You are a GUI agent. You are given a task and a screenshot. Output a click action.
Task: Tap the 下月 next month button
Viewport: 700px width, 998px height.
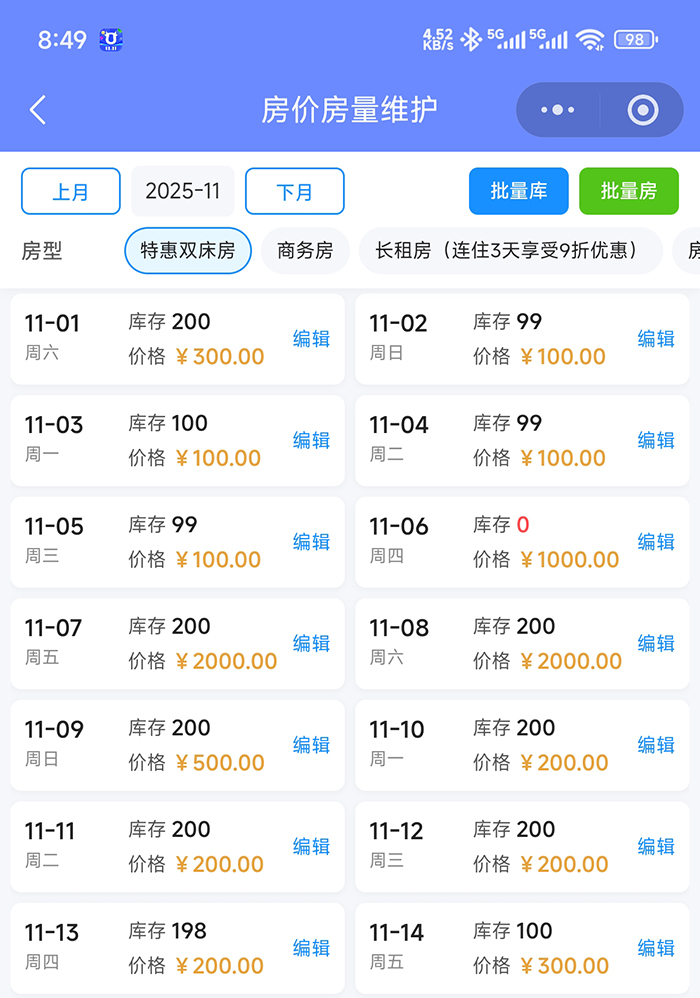(x=294, y=191)
